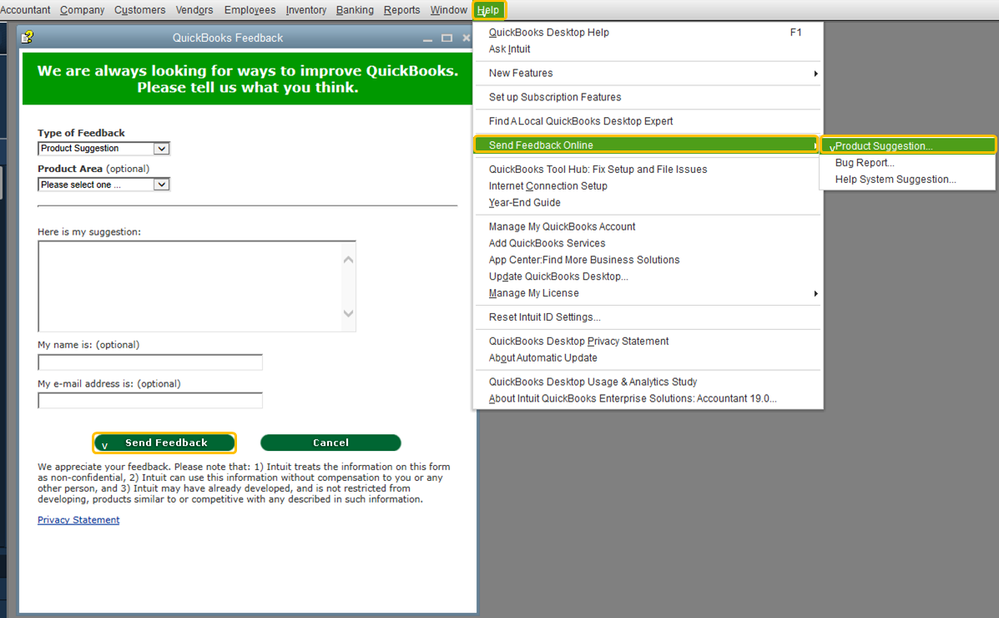
Task: Click the QuickBooks Feedback window help icon
Action: click(x=27, y=38)
